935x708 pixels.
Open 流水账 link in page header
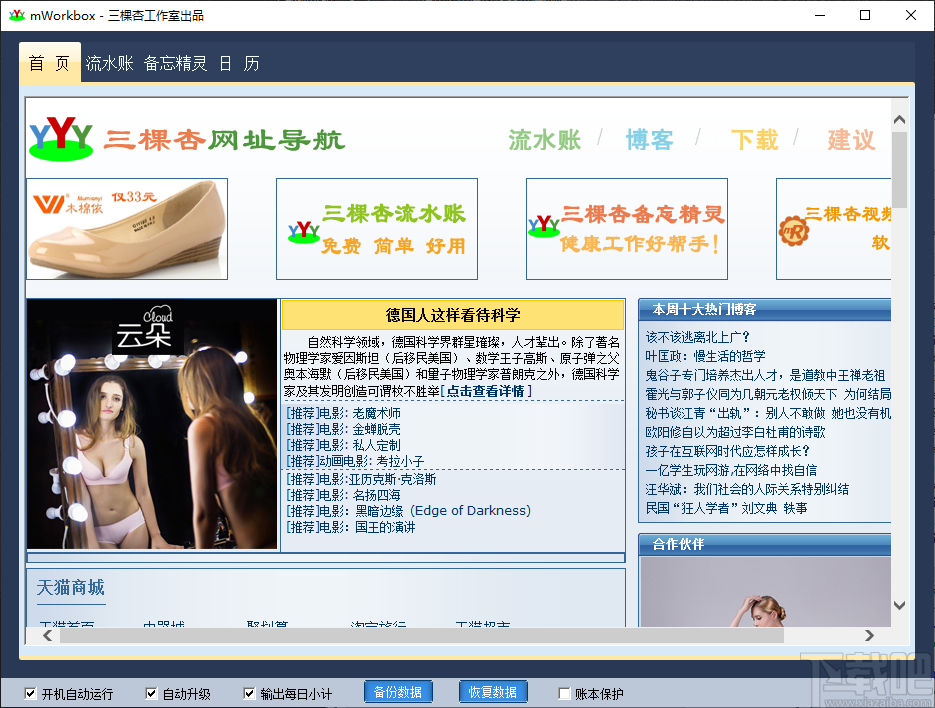tap(544, 140)
